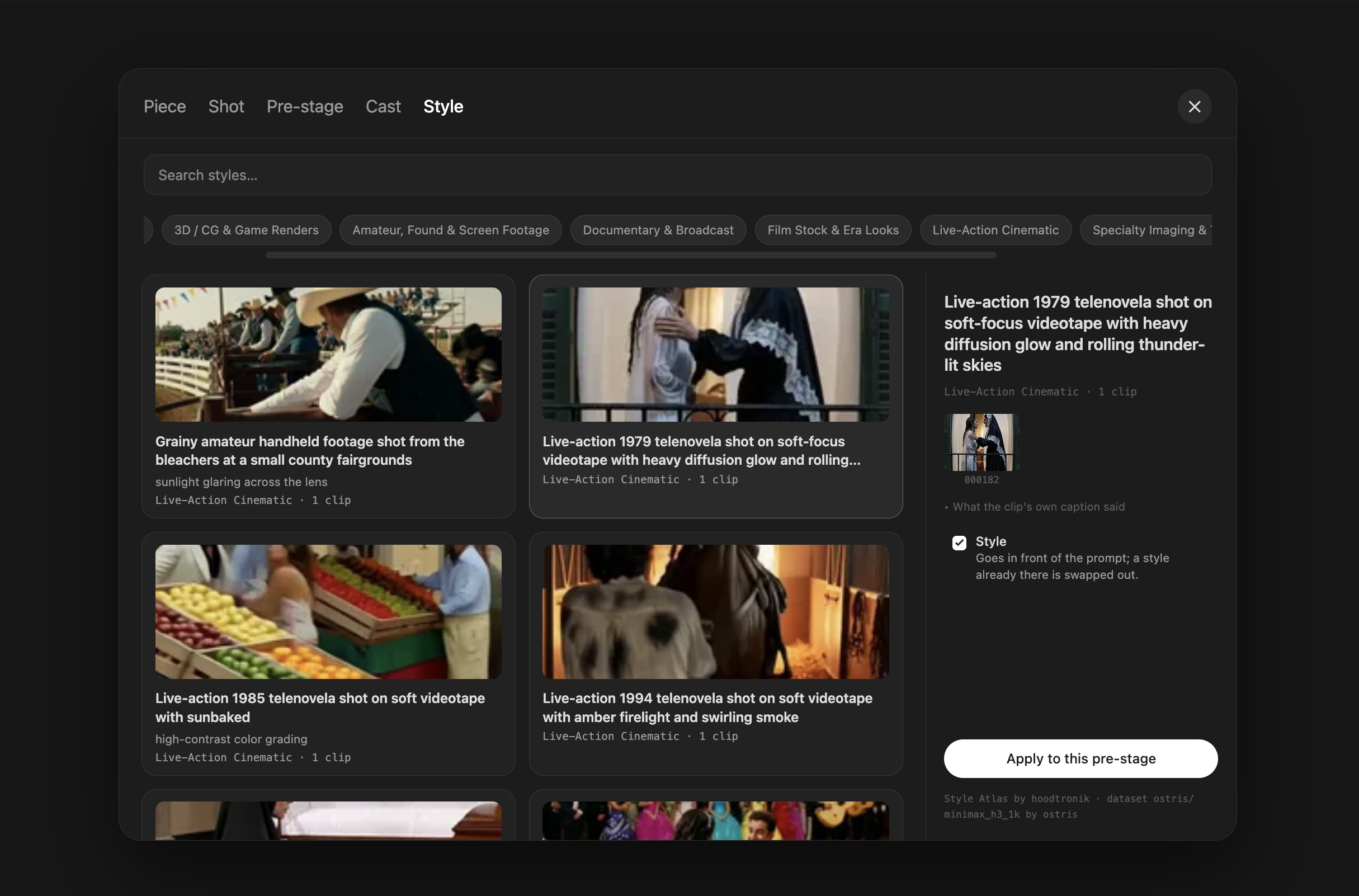This screenshot has width=1359, height=896.
Task: Open clip thumbnail 000182 in details panel
Action: (981, 442)
